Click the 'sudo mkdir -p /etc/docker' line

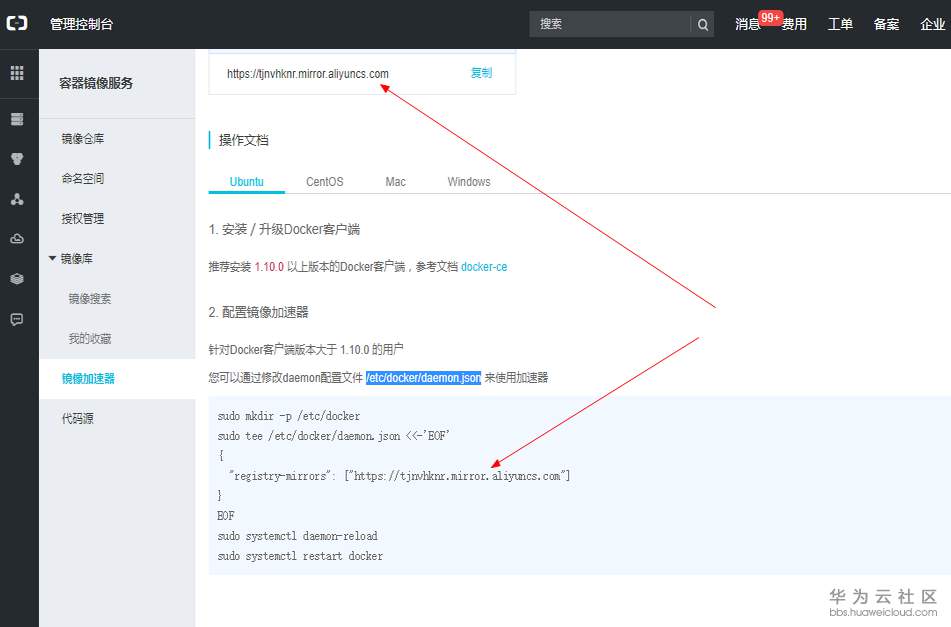(x=289, y=416)
